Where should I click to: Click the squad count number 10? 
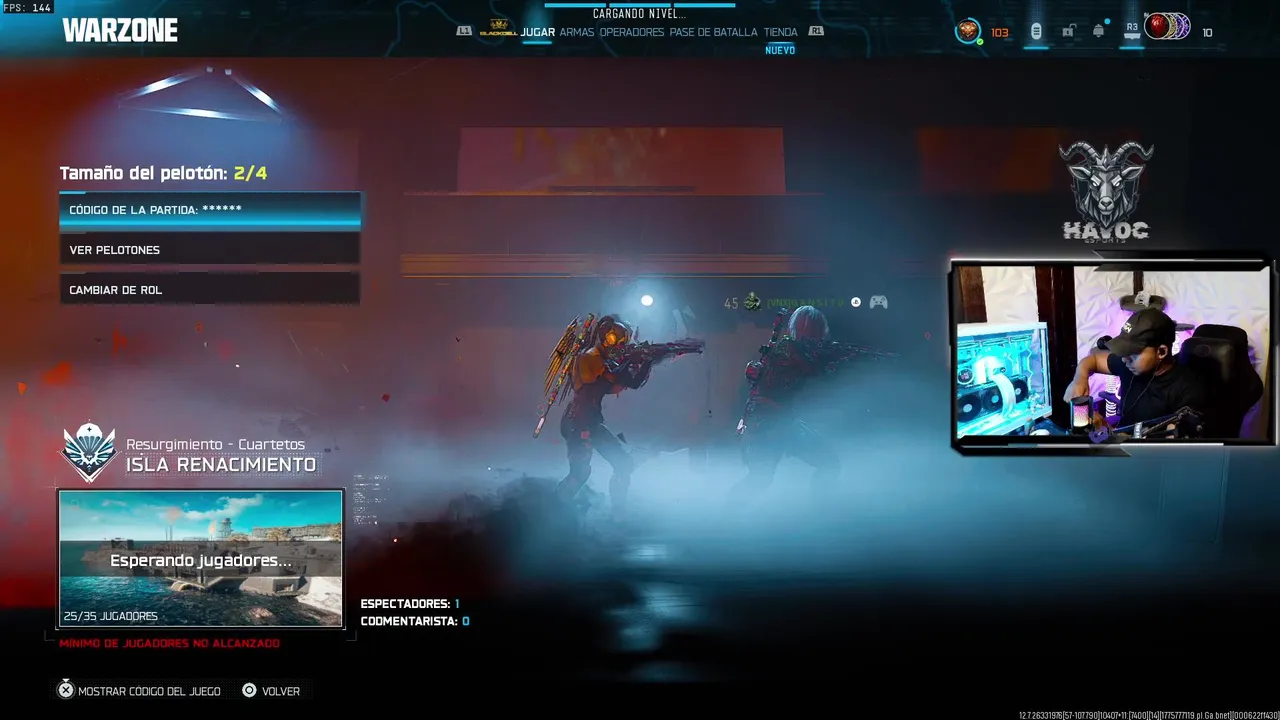(1207, 33)
